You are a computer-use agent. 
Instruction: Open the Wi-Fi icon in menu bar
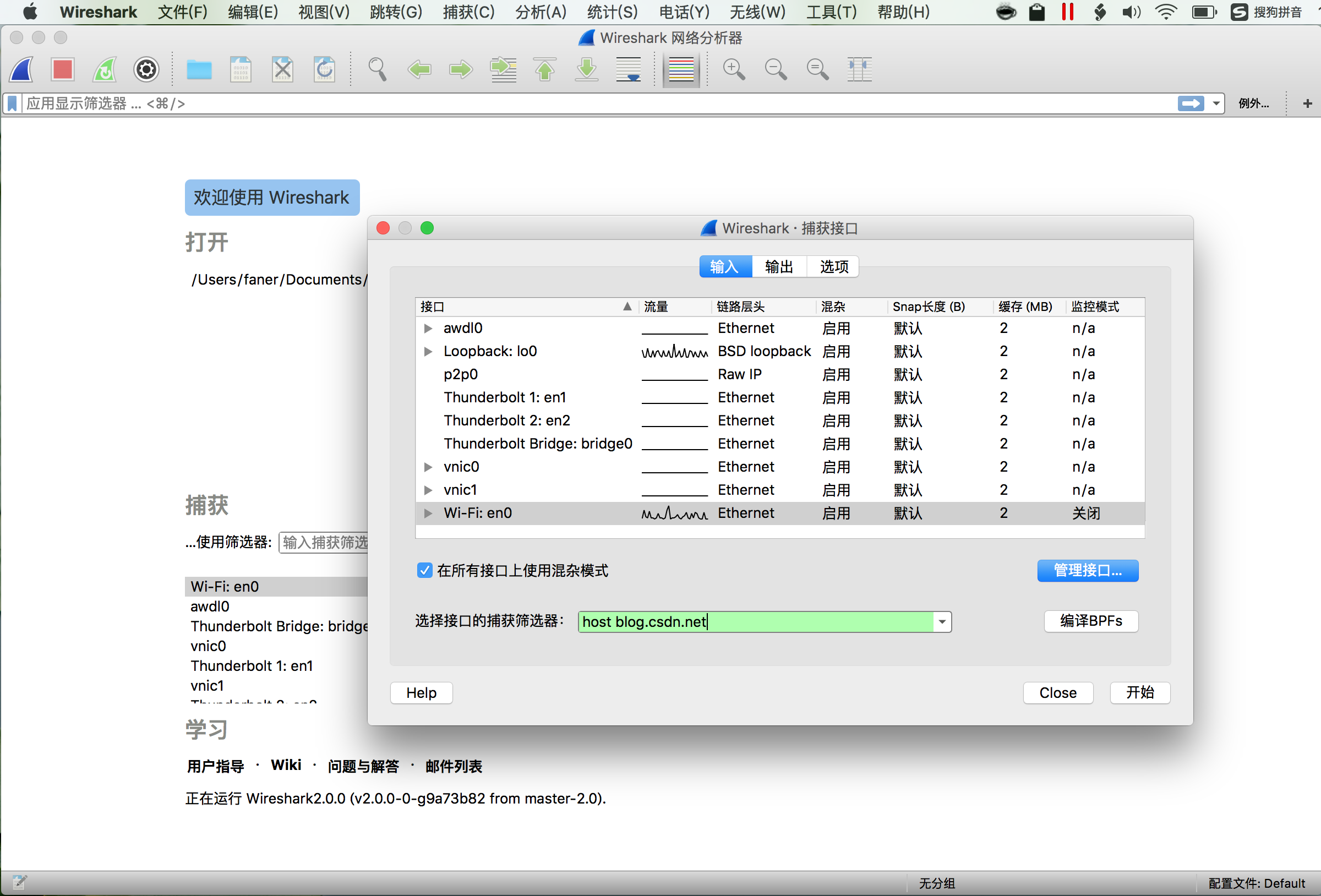(1165, 12)
